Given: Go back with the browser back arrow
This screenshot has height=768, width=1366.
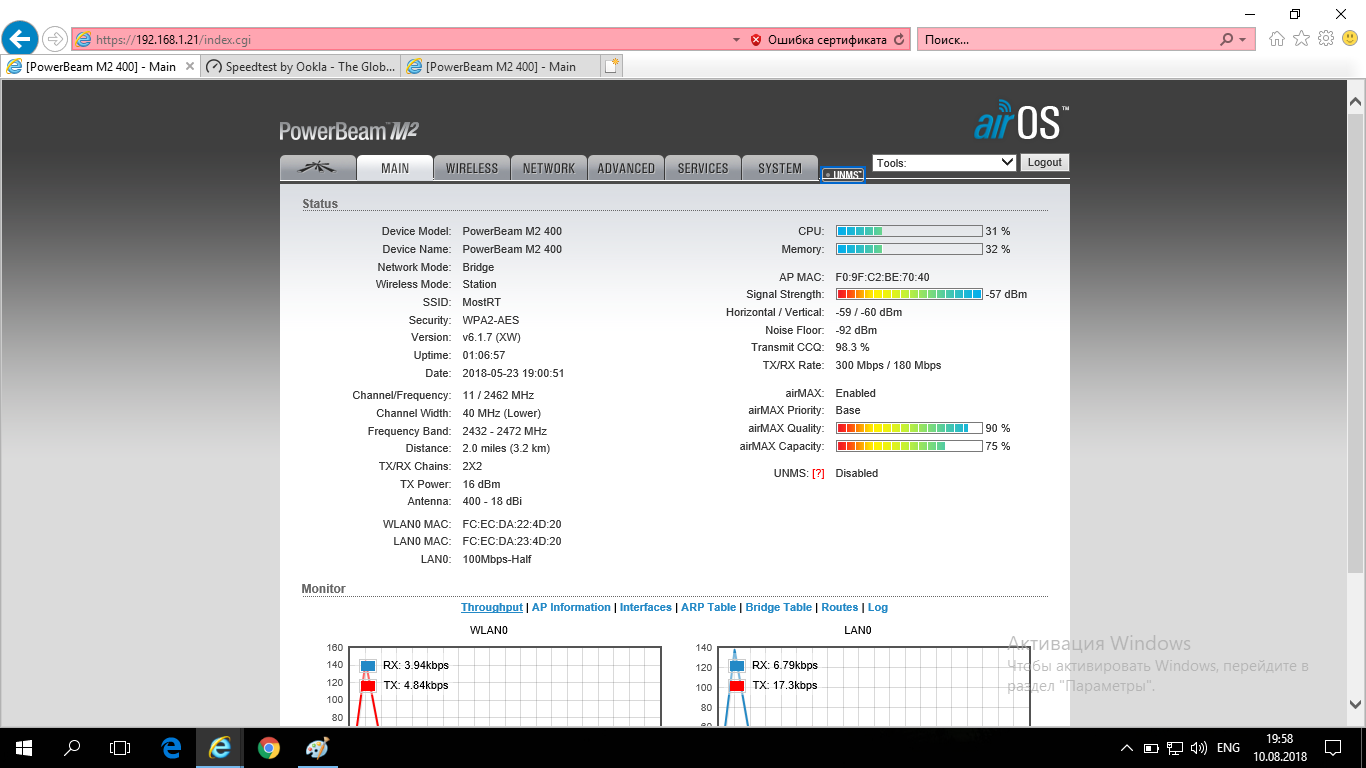Looking at the screenshot, I should (21, 39).
